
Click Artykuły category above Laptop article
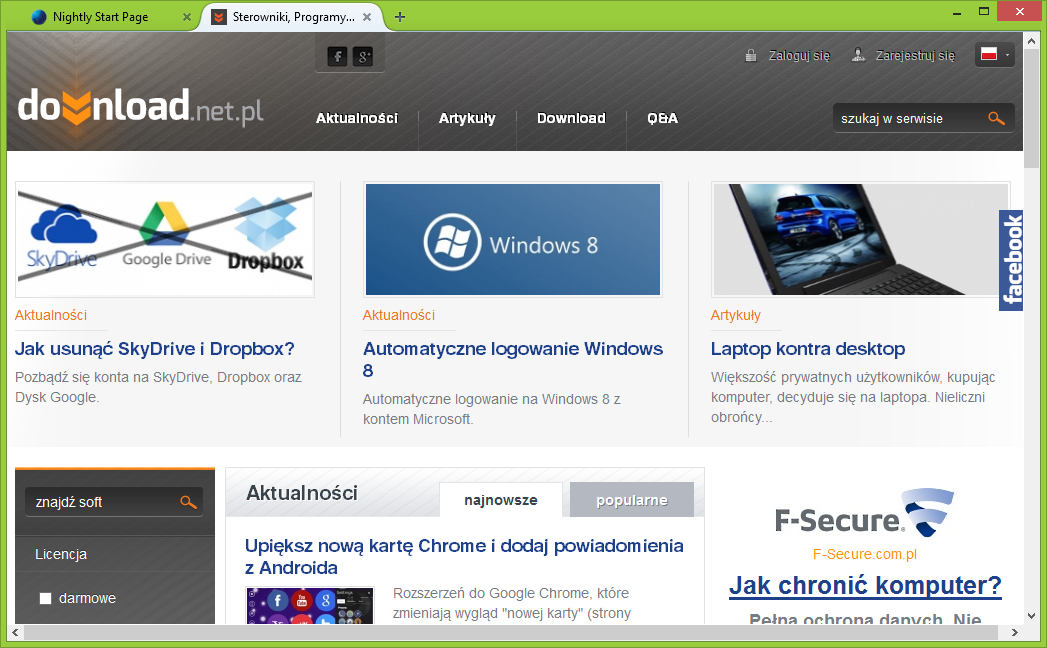click(x=735, y=315)
